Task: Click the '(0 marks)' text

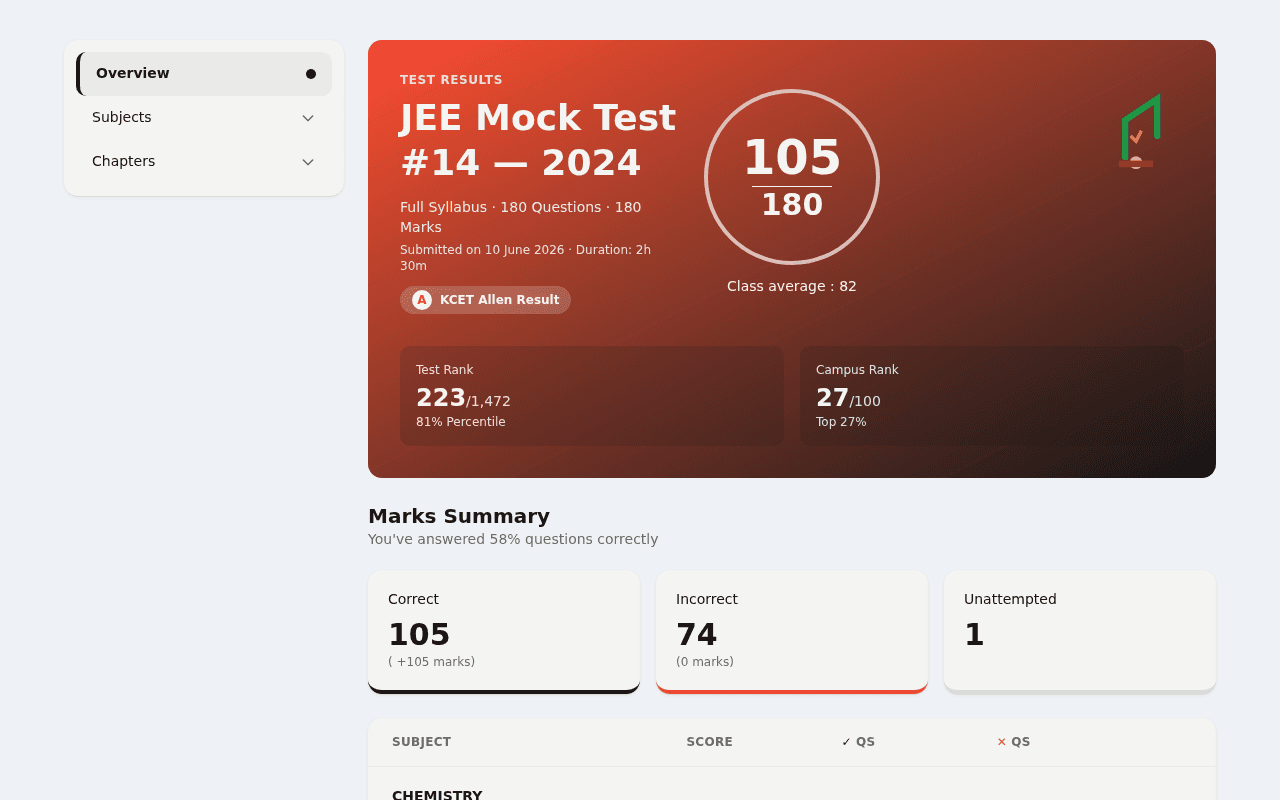Action: tap(705, 662)
